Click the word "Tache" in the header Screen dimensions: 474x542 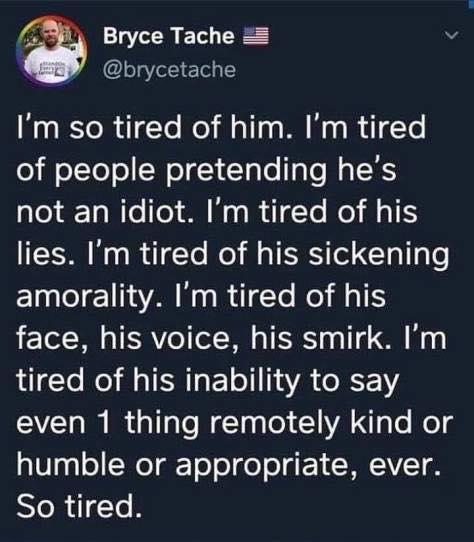pos(203,35)
